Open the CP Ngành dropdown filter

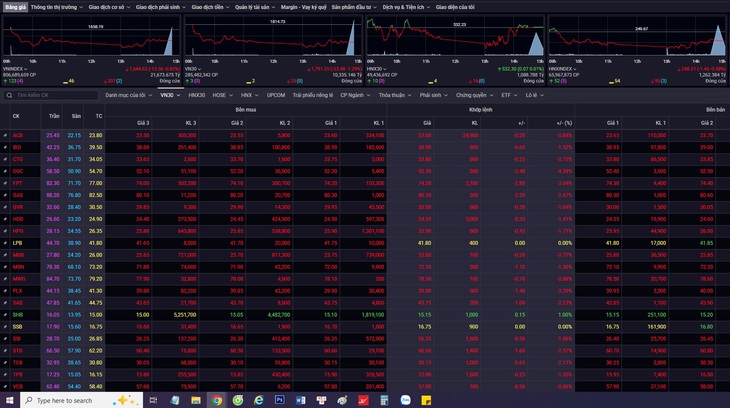coord(355,95)
